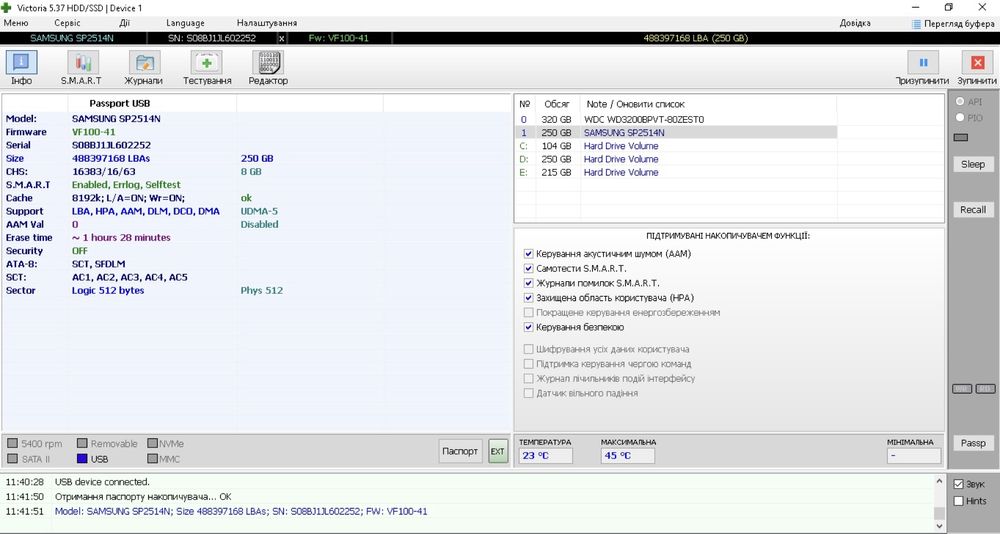Viewport: 1000px width, 534px height.
Task: Toggle Самотести S.M.A.R.T. checkbox
Action: (x=528, y=269)
